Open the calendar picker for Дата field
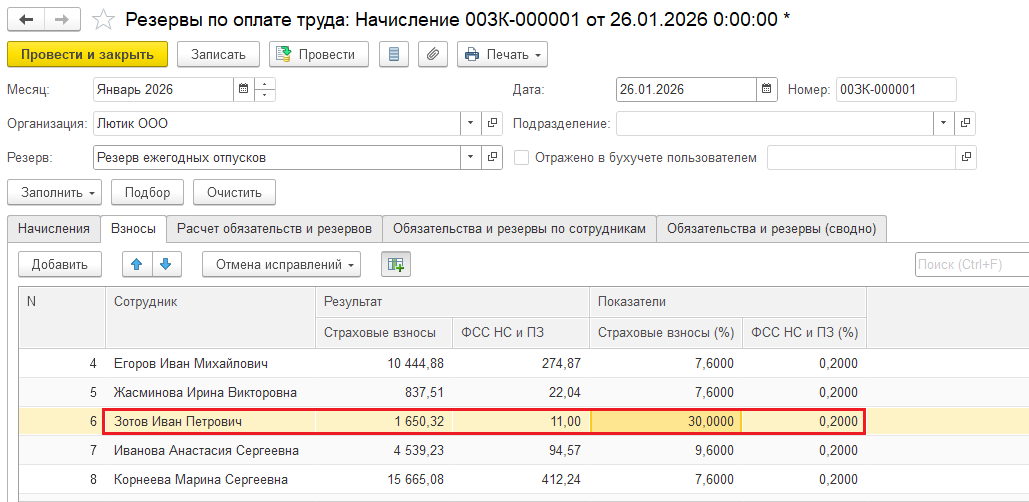The height and width of the screenshot is (502, 1029). pyautogui.click(x=766, y=89)
